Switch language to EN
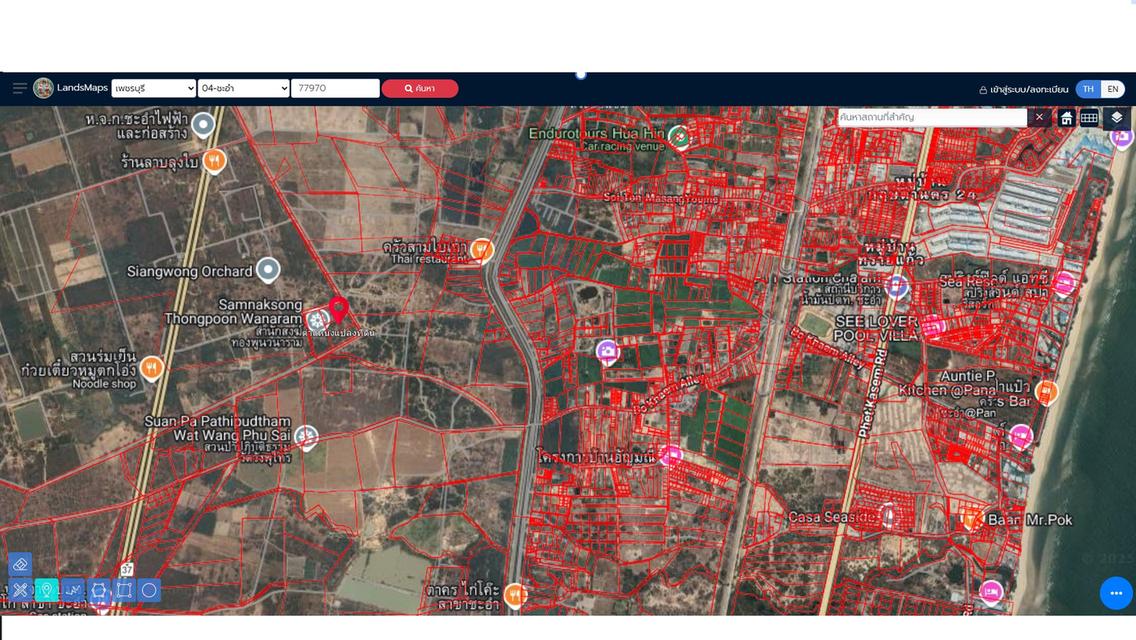 coord(1113,89)
